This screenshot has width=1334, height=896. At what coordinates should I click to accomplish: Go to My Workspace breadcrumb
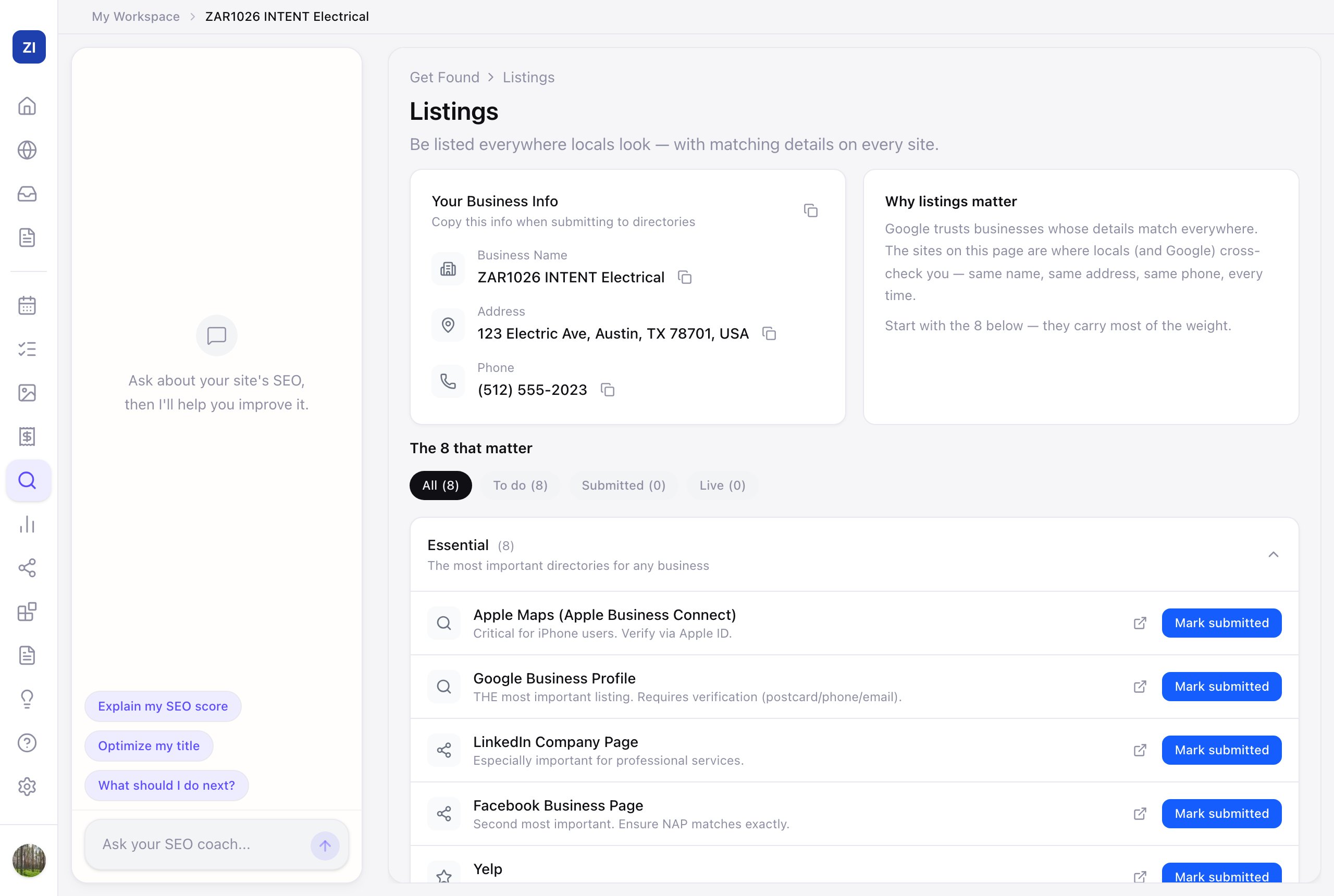[135, 17]
